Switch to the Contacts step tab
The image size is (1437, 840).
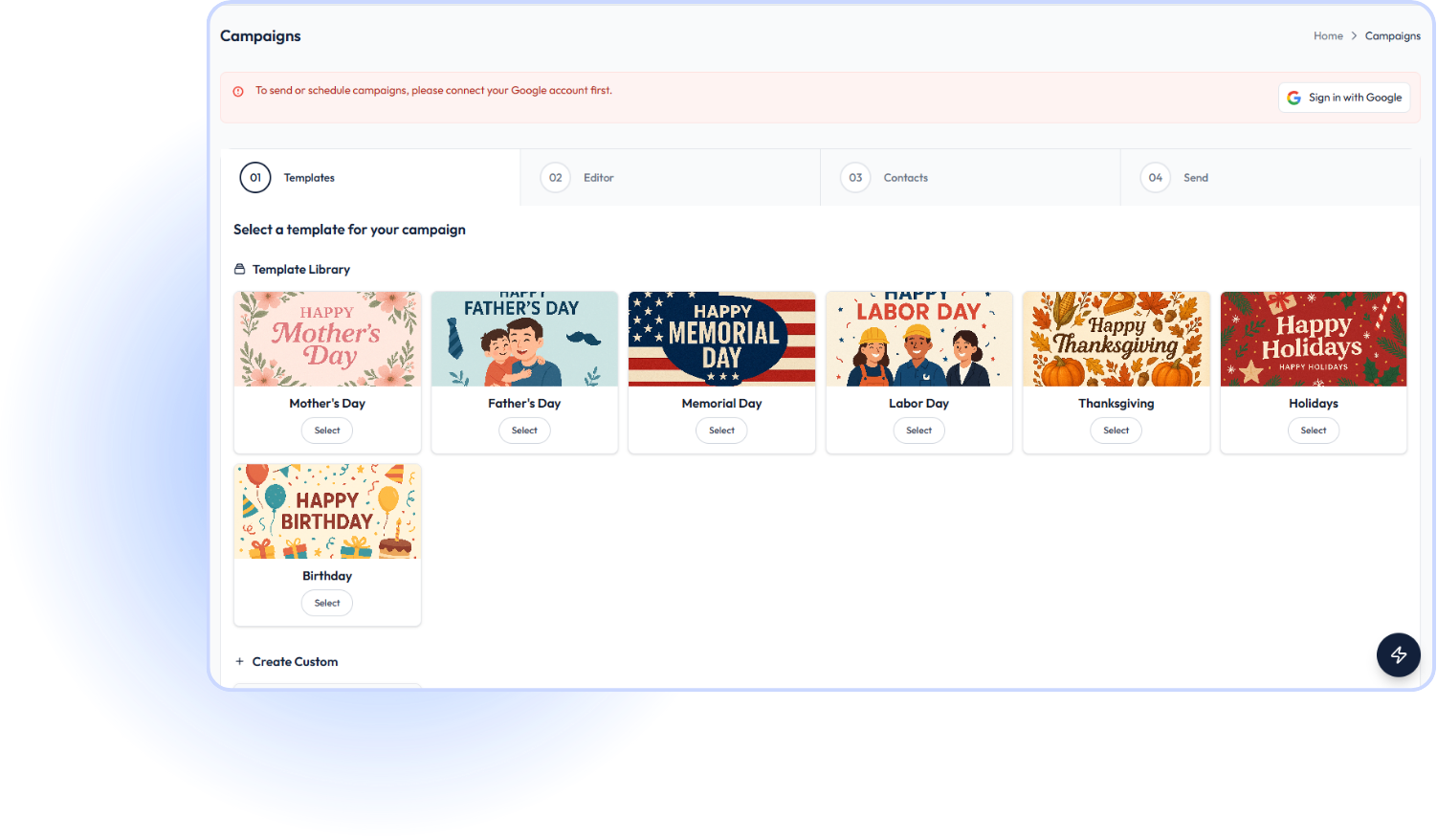tap(970, 178)
